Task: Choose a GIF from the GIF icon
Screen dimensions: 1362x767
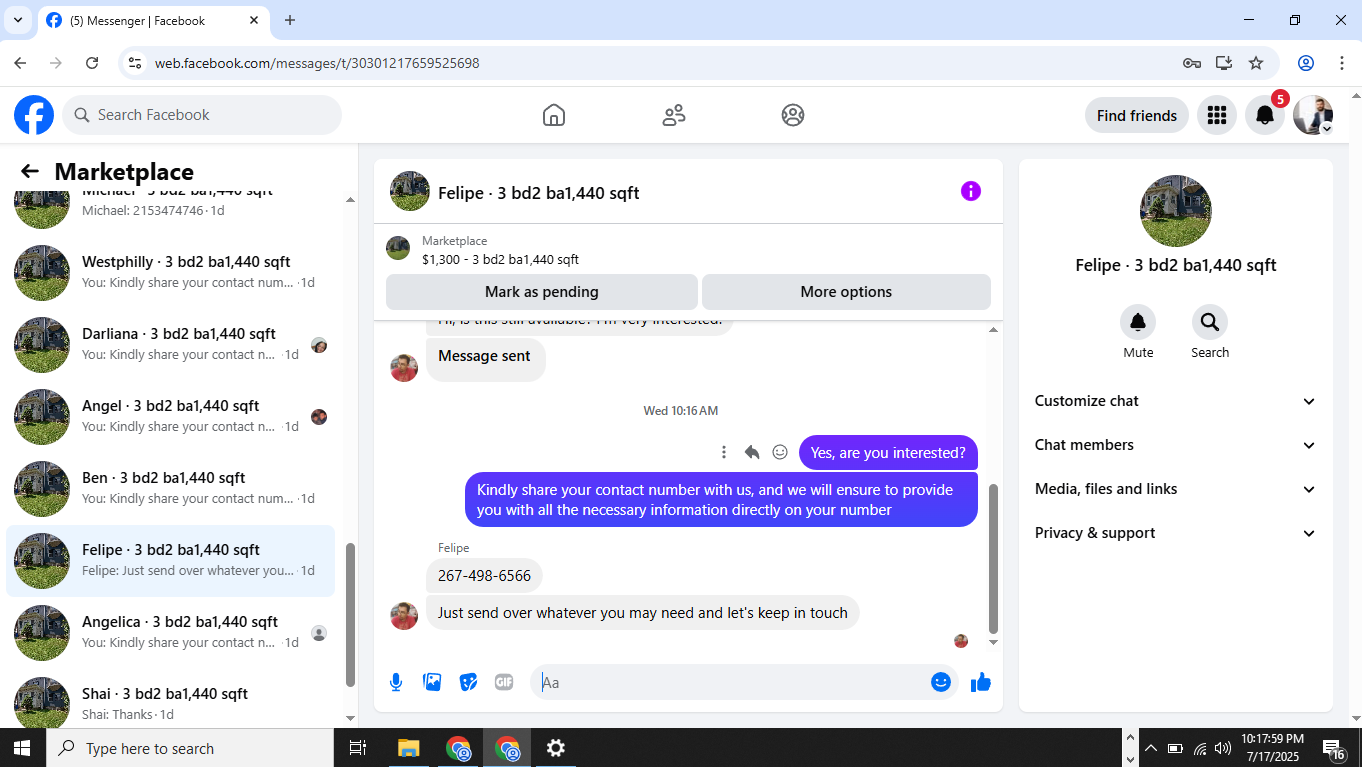Action: [x=504, y=682]
